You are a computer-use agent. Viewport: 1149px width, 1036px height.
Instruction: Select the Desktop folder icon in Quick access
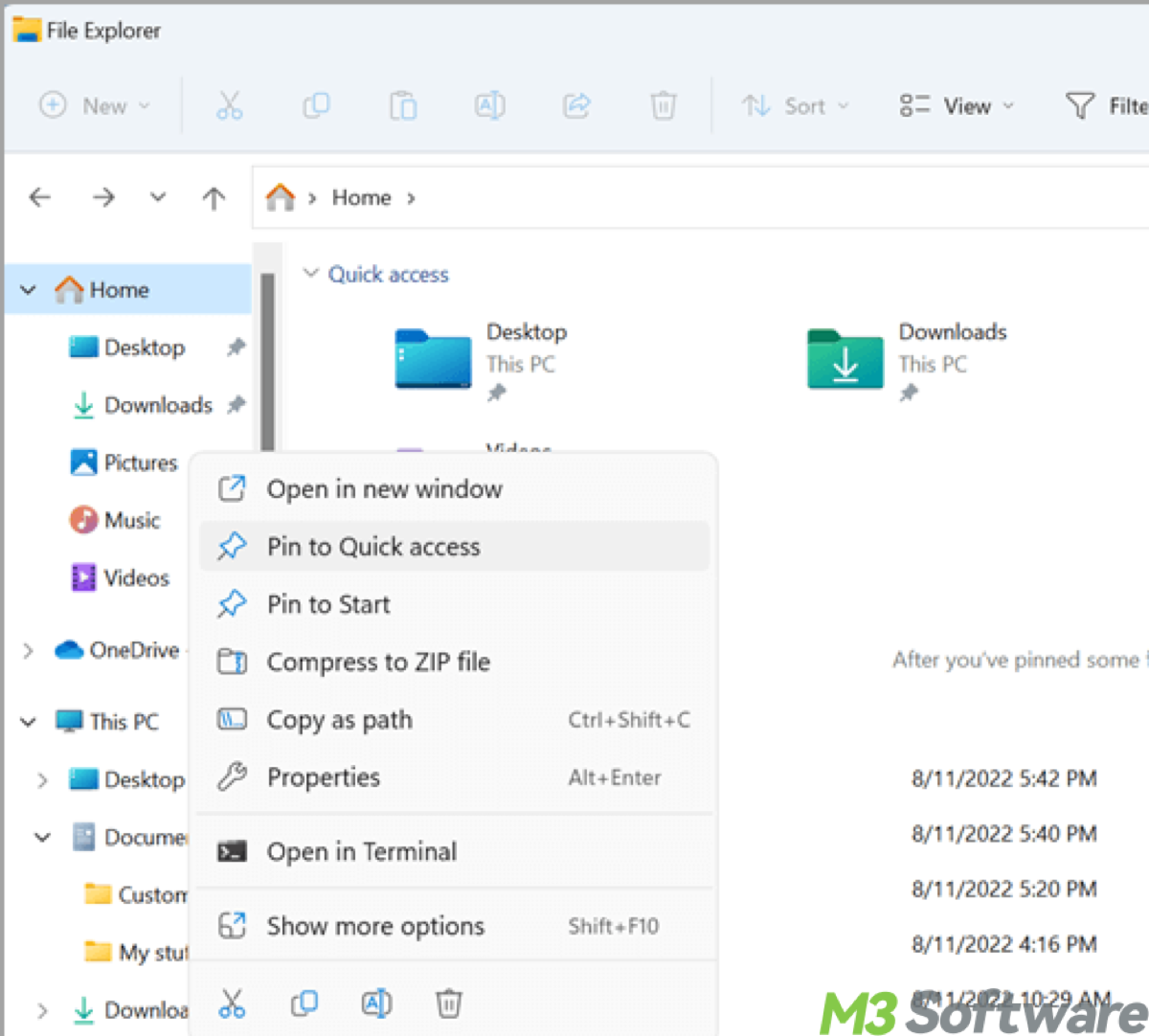click(x=433, y=360)
